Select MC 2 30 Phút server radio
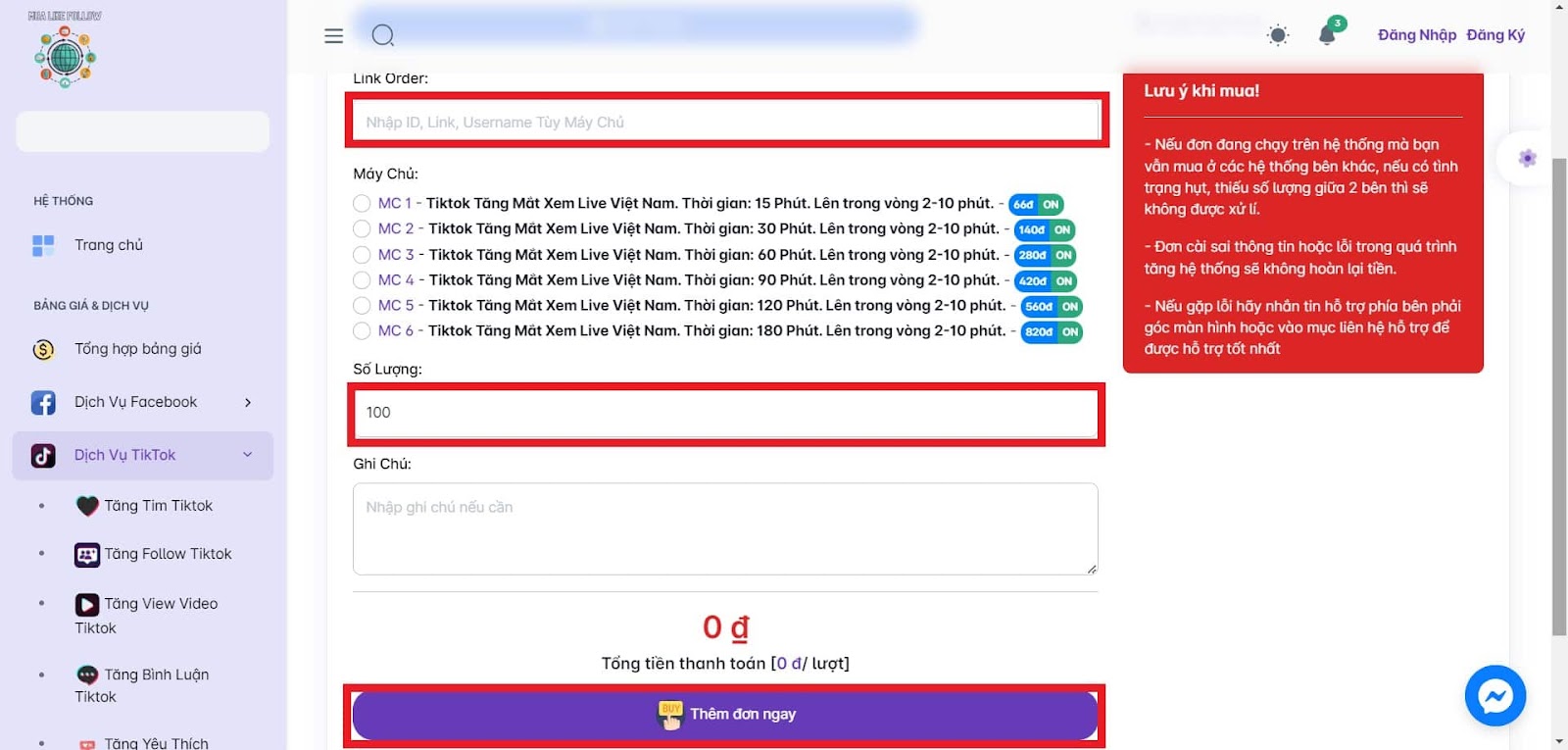The width and height of the screenshot is (1568, 750). (362, 229)
